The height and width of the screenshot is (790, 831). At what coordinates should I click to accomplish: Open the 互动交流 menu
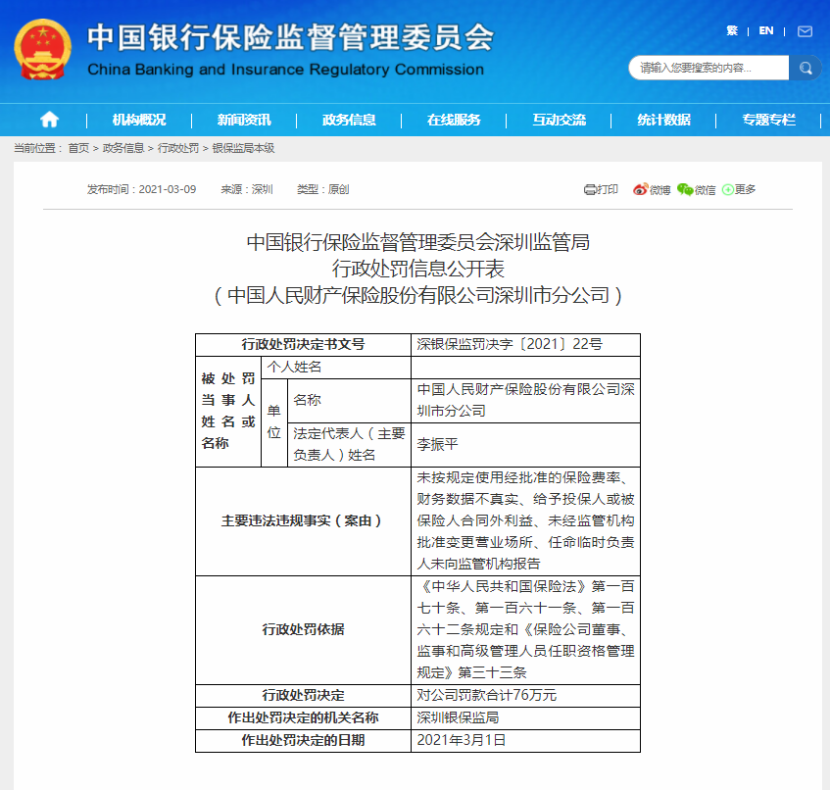(x=559, y=120)
